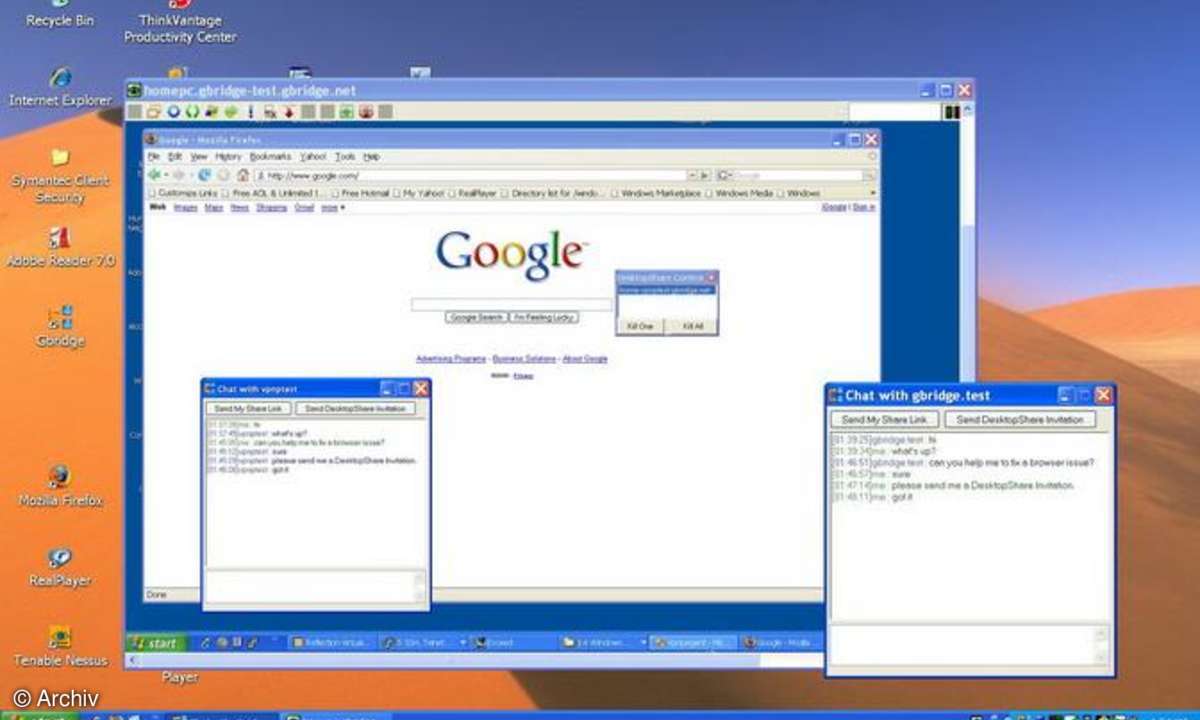This screenshot has width=1200, height=720.
Task: Click Send DesktopShare Invitation in vpnptest chat
Action: (x=356, y=409)
